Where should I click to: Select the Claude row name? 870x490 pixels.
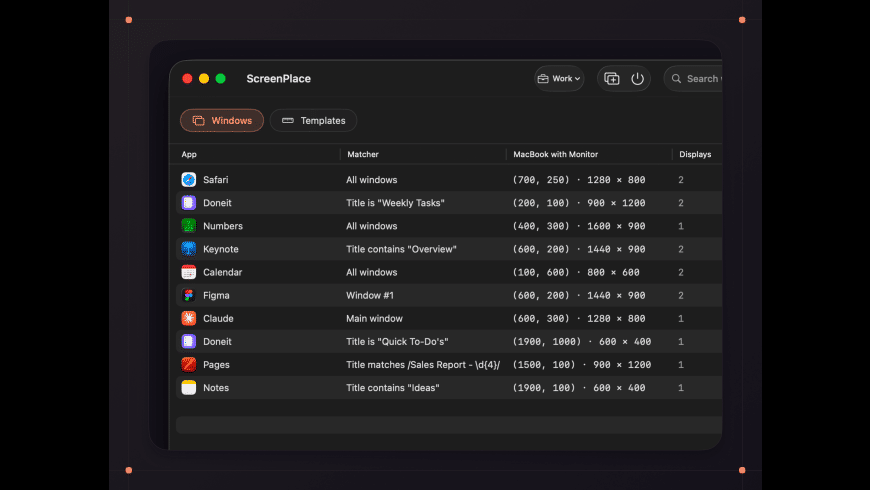(218, 319)
